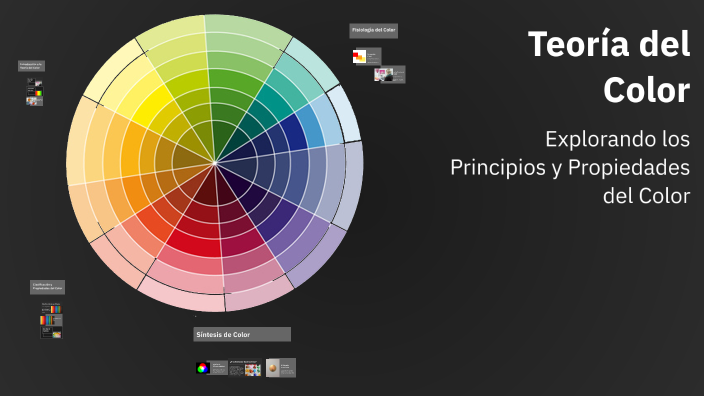Pick the light mint outer-ring segment
The image size is (704, 396).
[x=312, y=64]
